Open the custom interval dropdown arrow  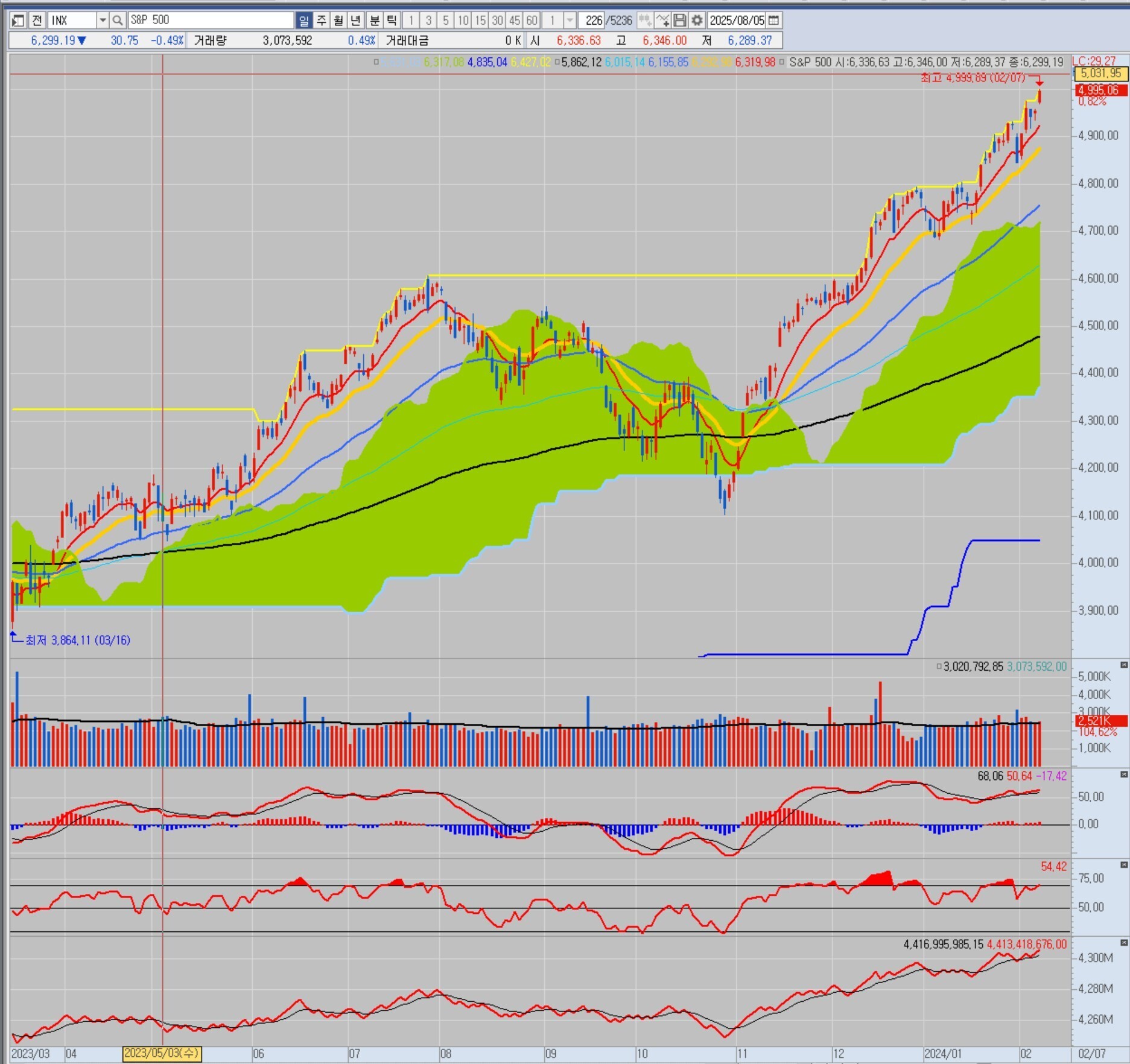click(569, 21)
